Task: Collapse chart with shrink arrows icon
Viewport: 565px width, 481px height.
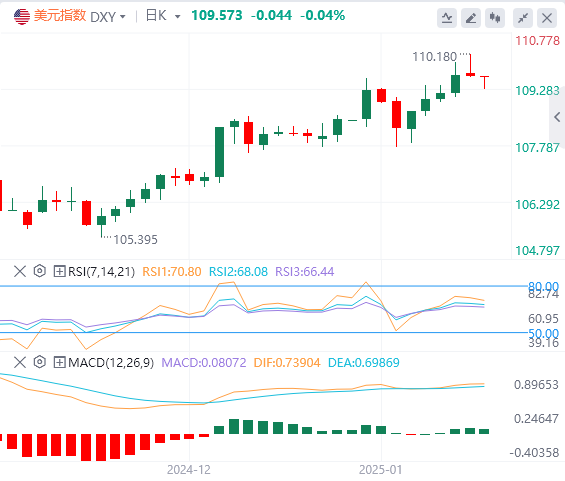Action: 523,18
